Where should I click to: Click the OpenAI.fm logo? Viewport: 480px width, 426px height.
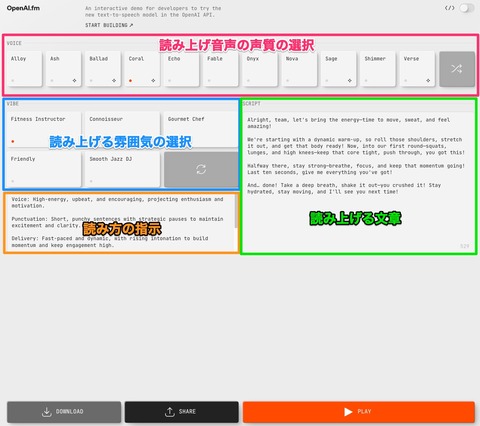[23, 8]
